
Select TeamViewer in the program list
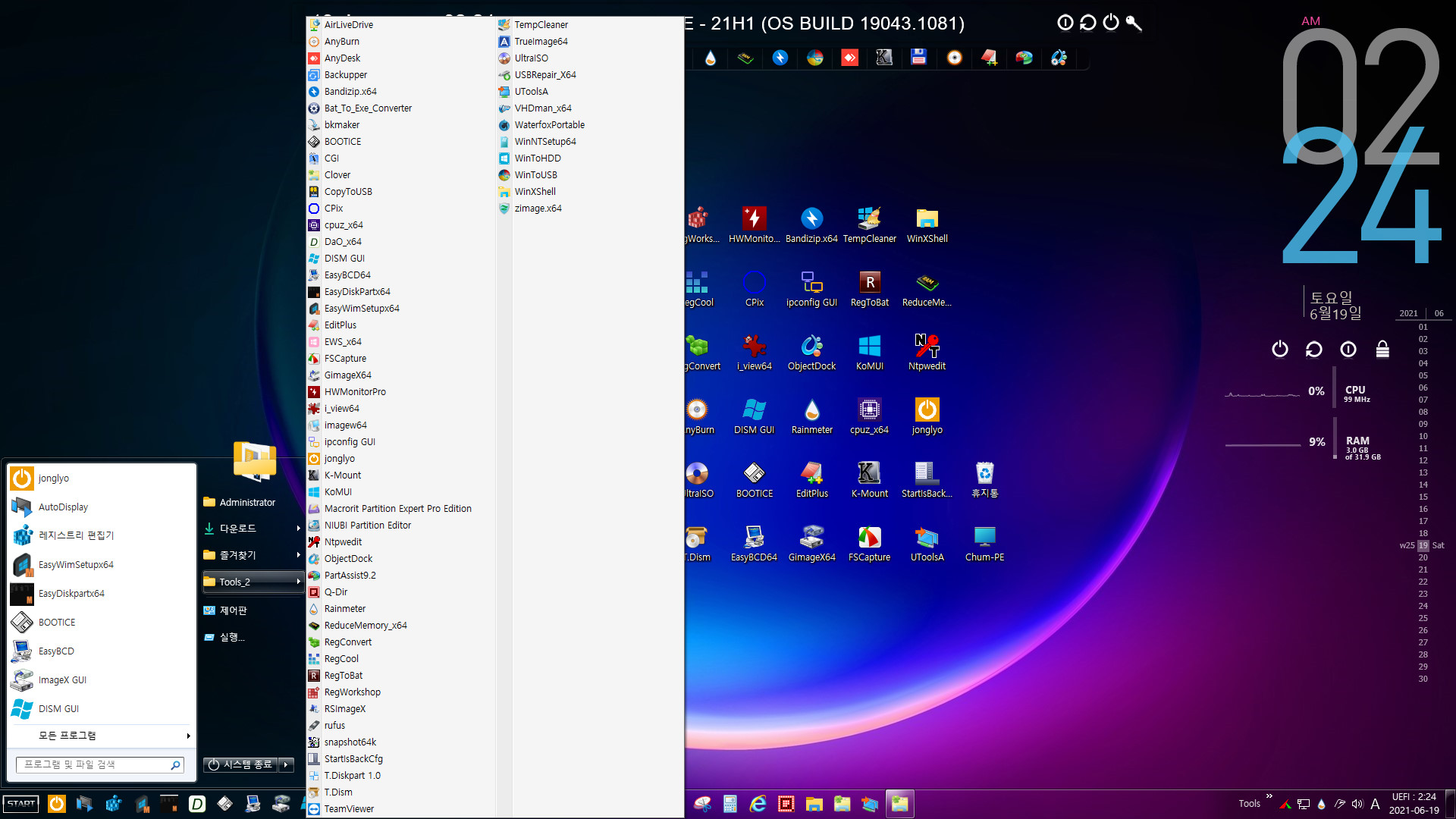coord(401,809)
